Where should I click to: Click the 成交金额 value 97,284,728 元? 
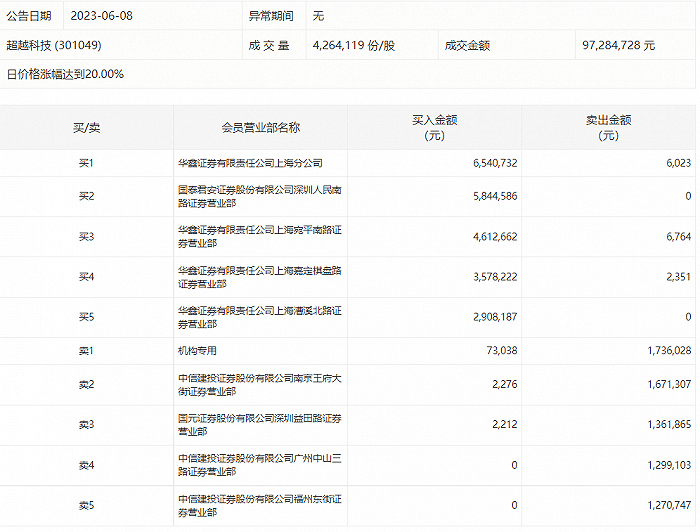pyautogui.click(x=618, y=45)
